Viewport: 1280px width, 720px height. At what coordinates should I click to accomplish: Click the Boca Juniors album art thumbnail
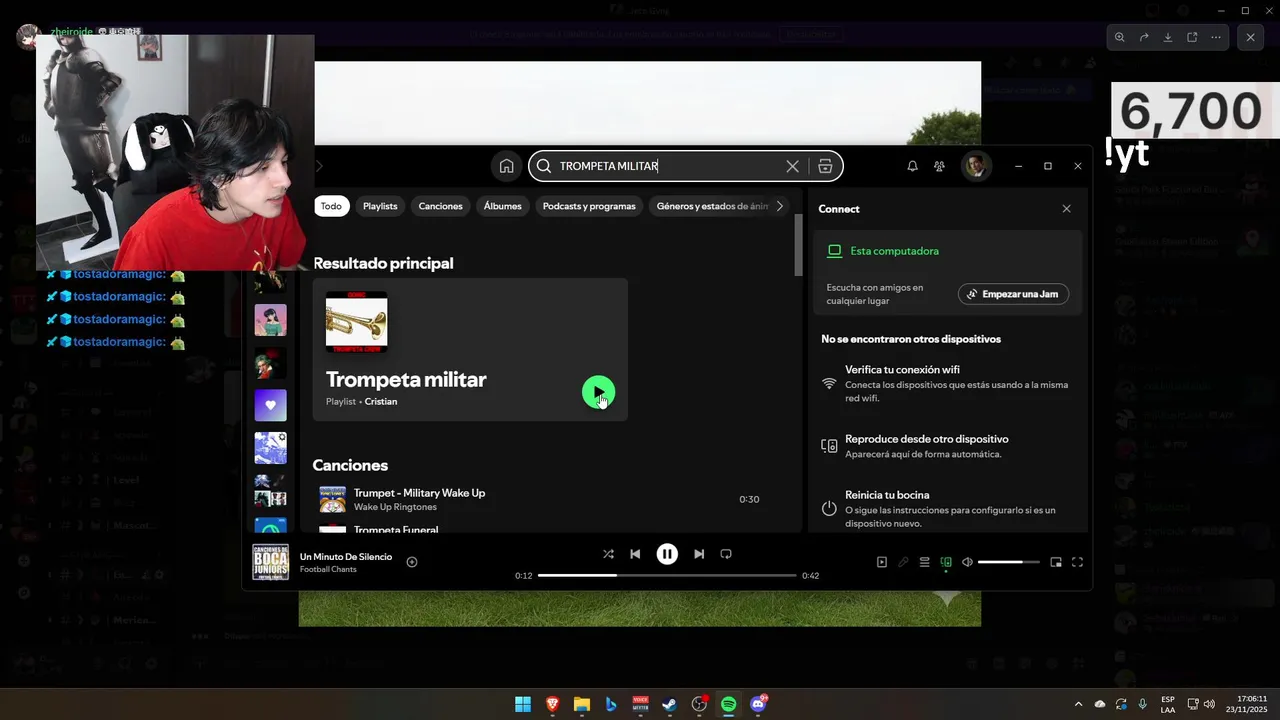[271, 562]
